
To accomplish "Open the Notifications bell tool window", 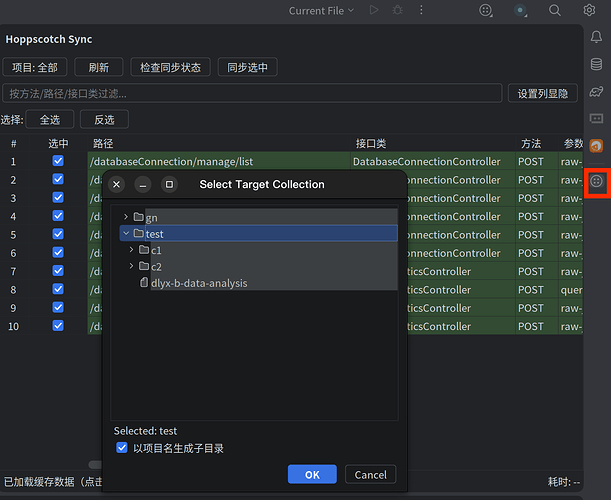I will (596, 37).
